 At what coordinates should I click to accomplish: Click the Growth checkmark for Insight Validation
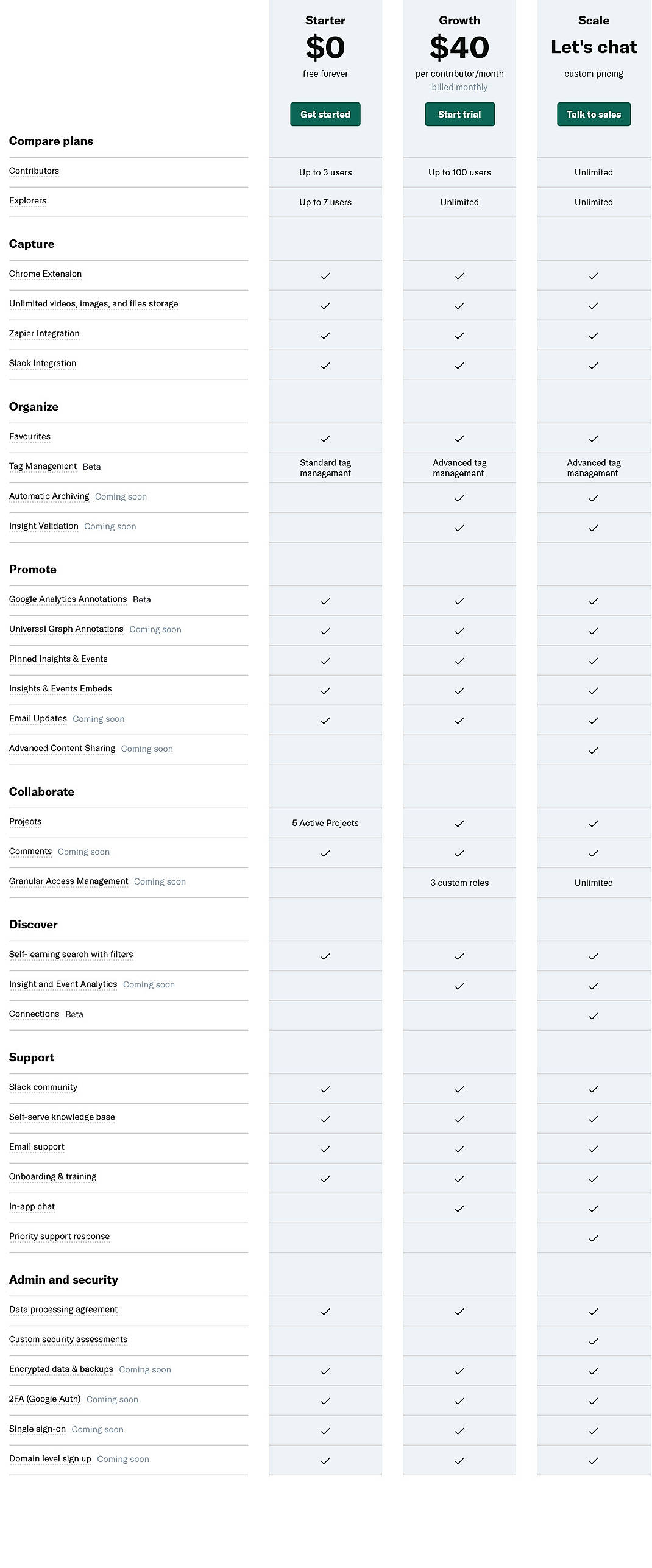(x=459, y=528)
